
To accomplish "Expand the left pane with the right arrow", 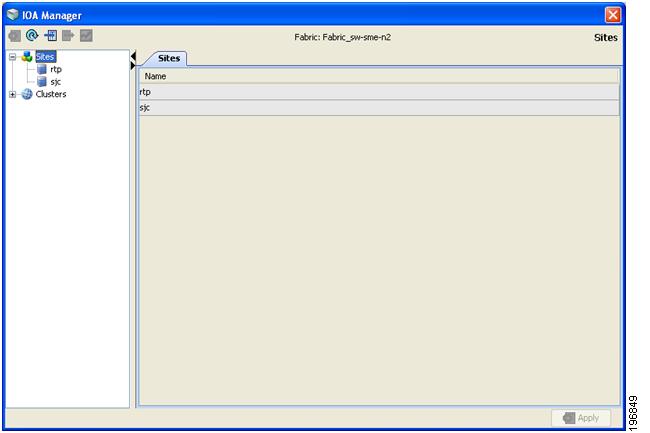I will pyautogui.click(x=133, y=65).
